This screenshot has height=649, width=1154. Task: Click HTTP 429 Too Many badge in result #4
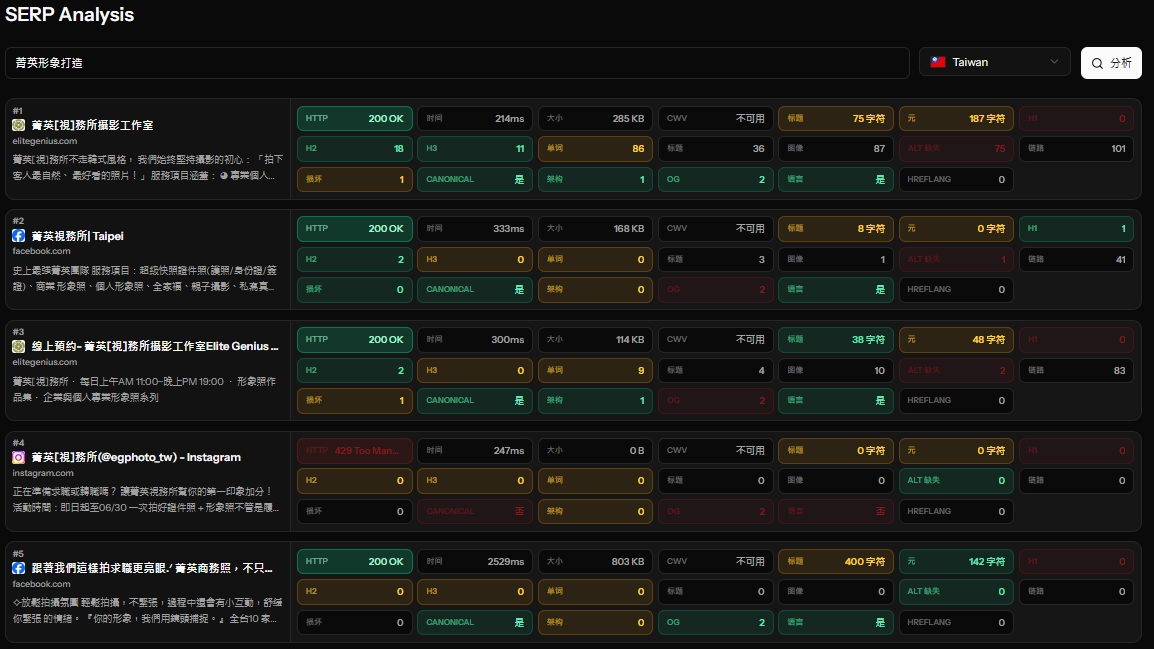pos(355,450)
